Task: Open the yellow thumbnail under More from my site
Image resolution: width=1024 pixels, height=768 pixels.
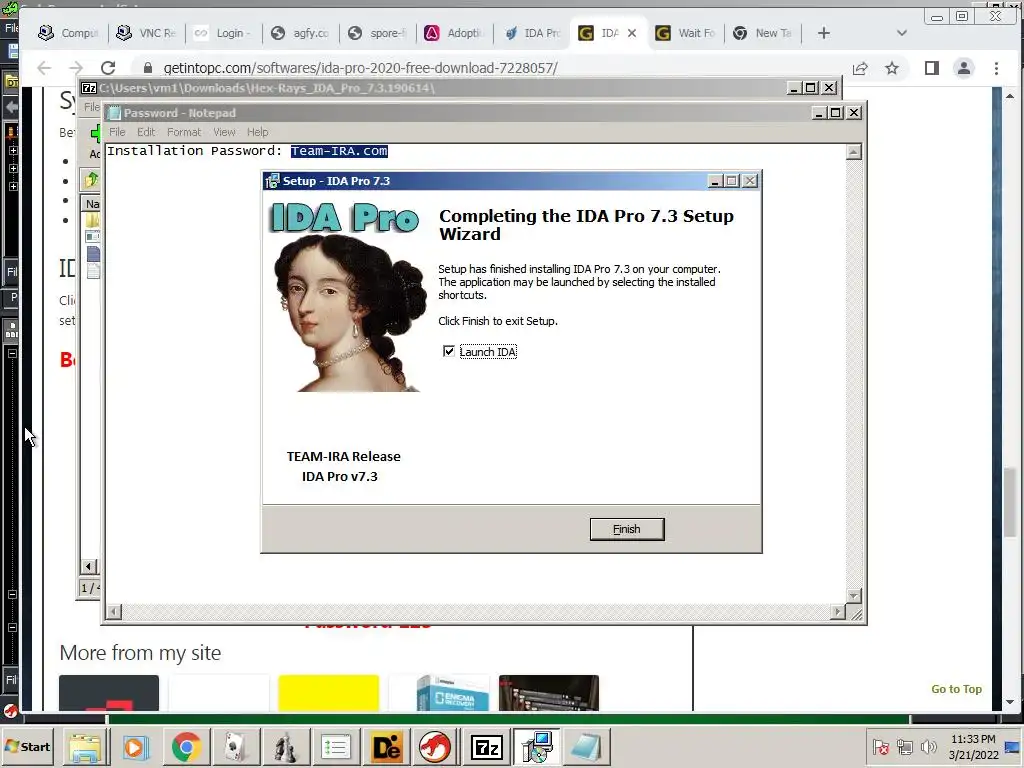Action: [328, 693]
